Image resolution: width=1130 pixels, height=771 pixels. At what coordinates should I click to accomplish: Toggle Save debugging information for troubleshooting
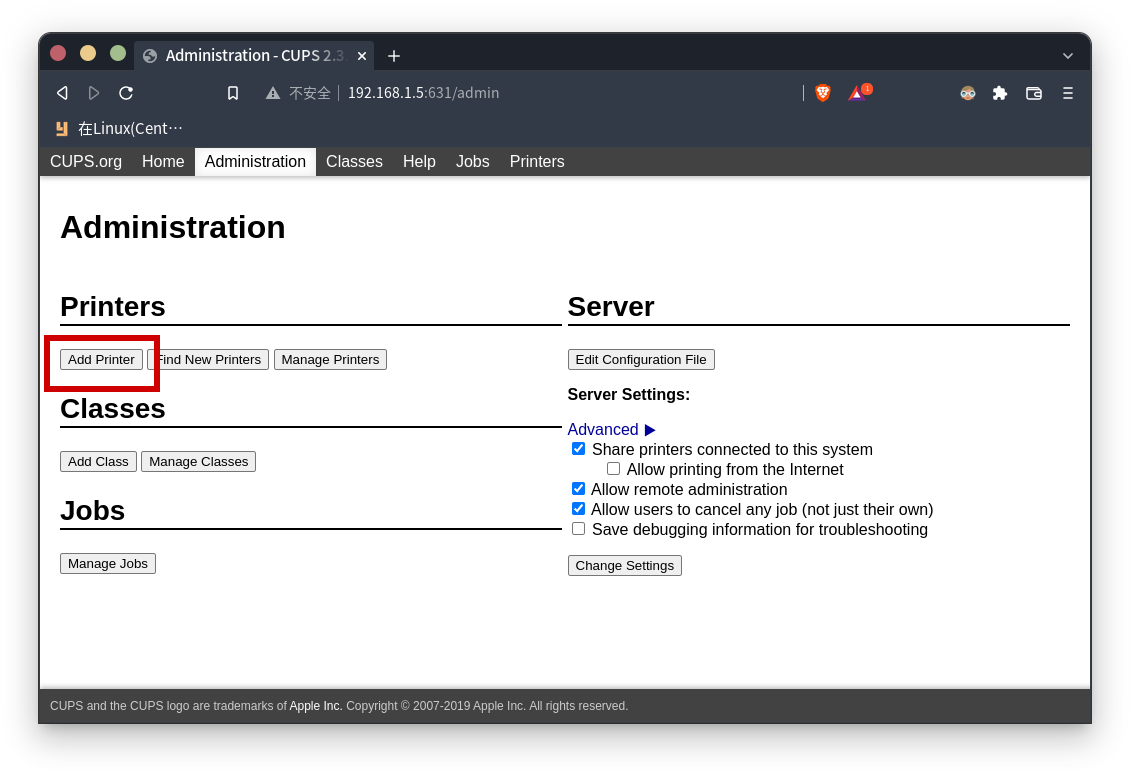pos(578,529)
